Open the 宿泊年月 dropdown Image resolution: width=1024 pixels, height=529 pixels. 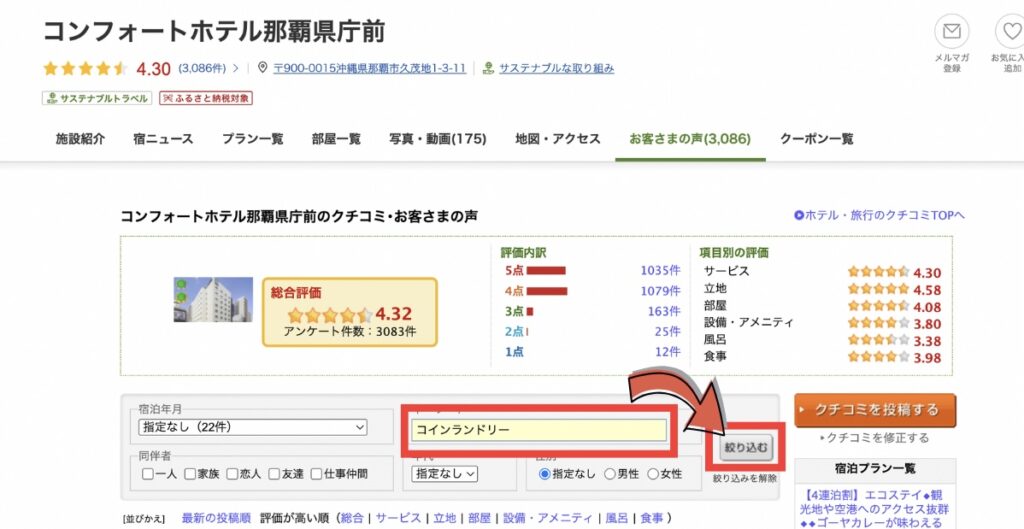(x=253, y=428)
